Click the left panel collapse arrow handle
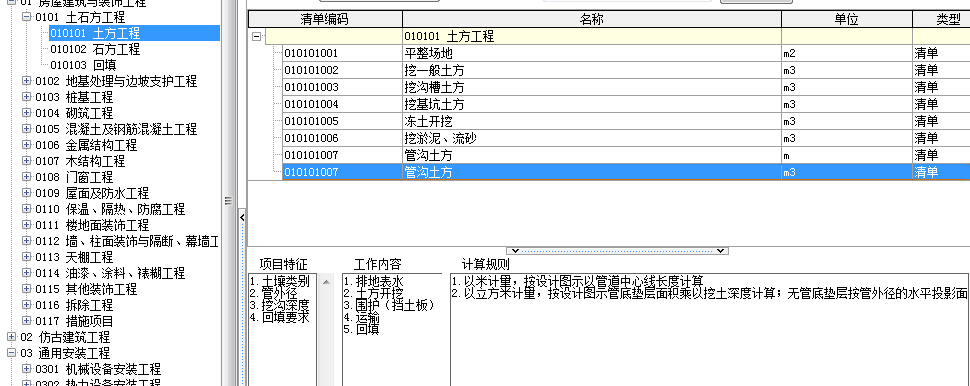 pos(242,217)
